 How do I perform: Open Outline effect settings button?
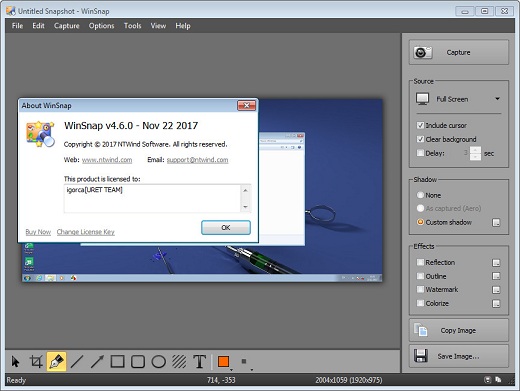[x=496, y=276]
